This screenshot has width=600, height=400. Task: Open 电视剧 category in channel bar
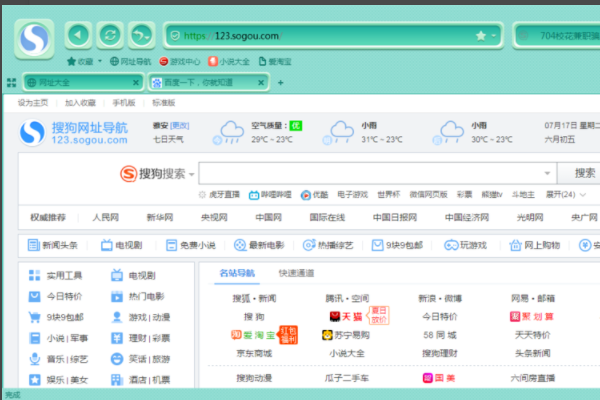click(122, 245)
